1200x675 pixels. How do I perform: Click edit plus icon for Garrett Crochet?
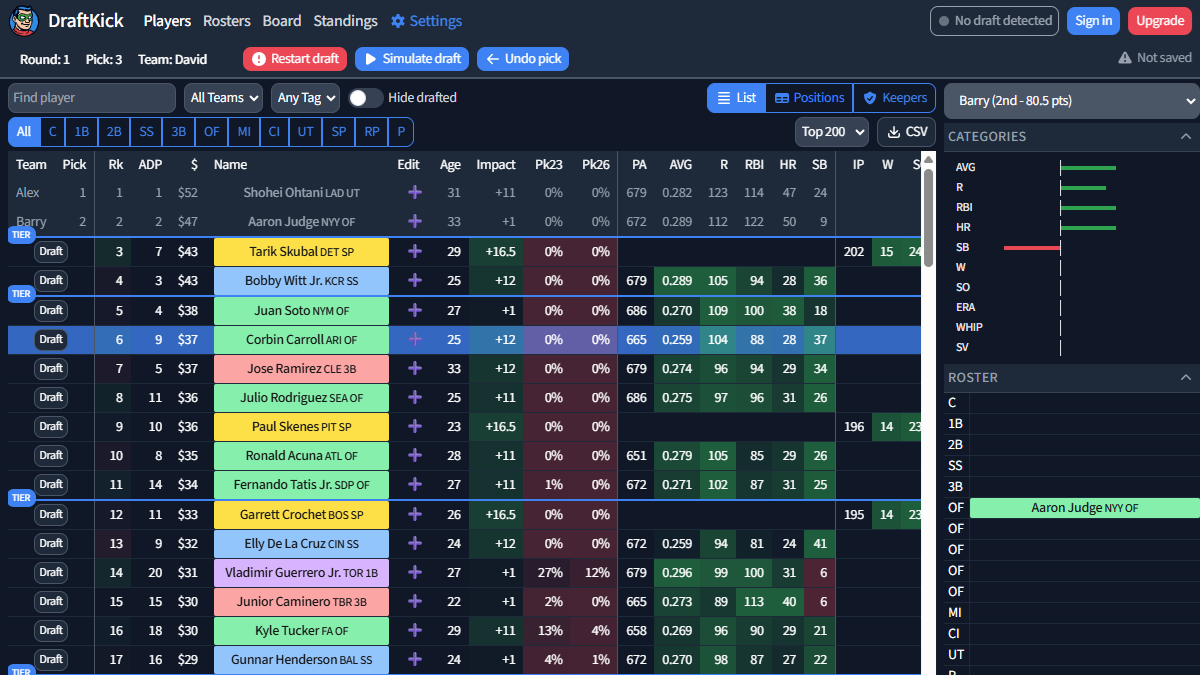[415, 514]
